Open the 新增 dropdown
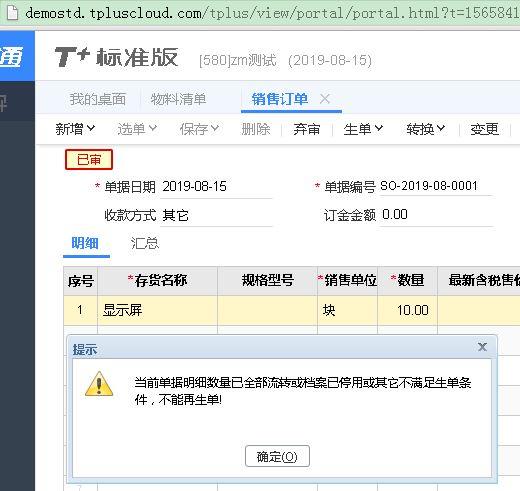Image resolution: width=520 pixels, height=491 pixels. coord(75,129)
